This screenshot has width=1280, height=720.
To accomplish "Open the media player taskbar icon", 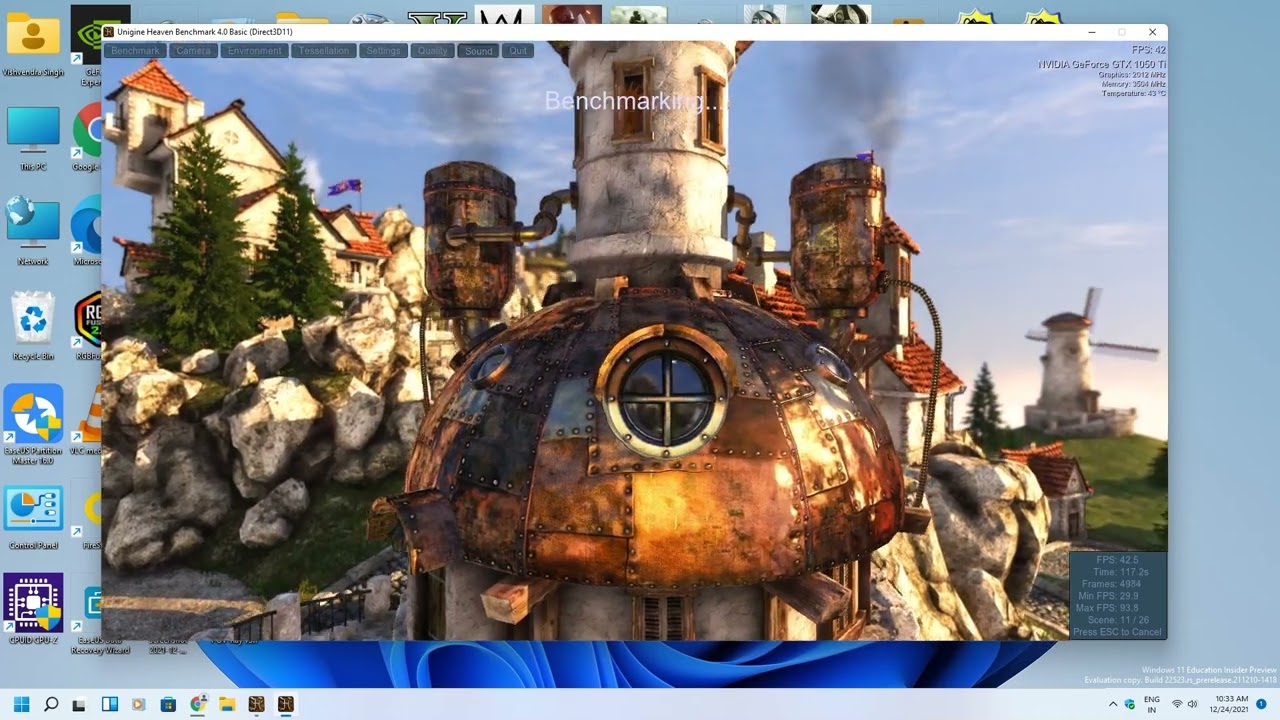I will point(139,704).
